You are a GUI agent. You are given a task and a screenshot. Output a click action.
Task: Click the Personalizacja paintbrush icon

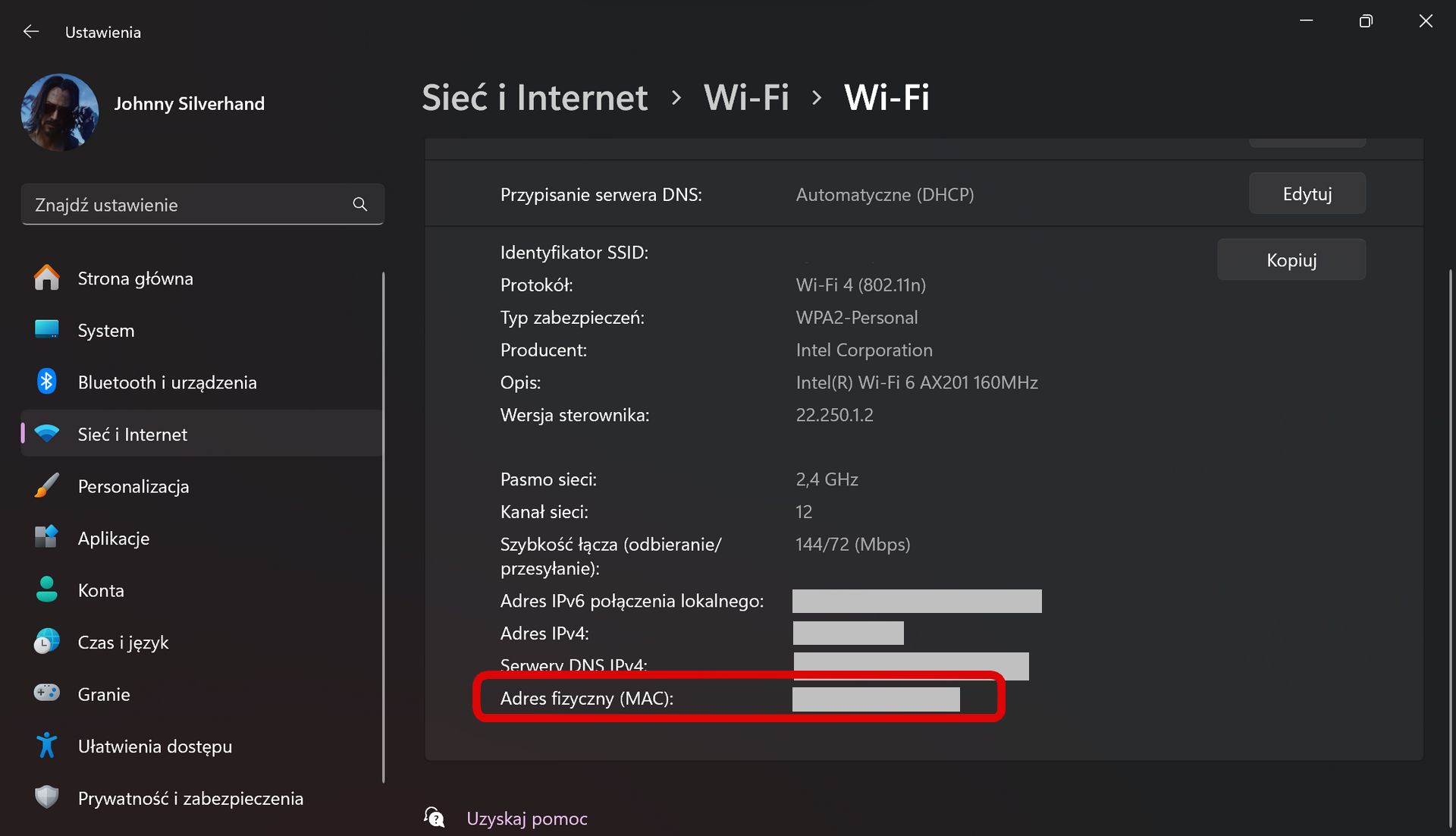46,486
